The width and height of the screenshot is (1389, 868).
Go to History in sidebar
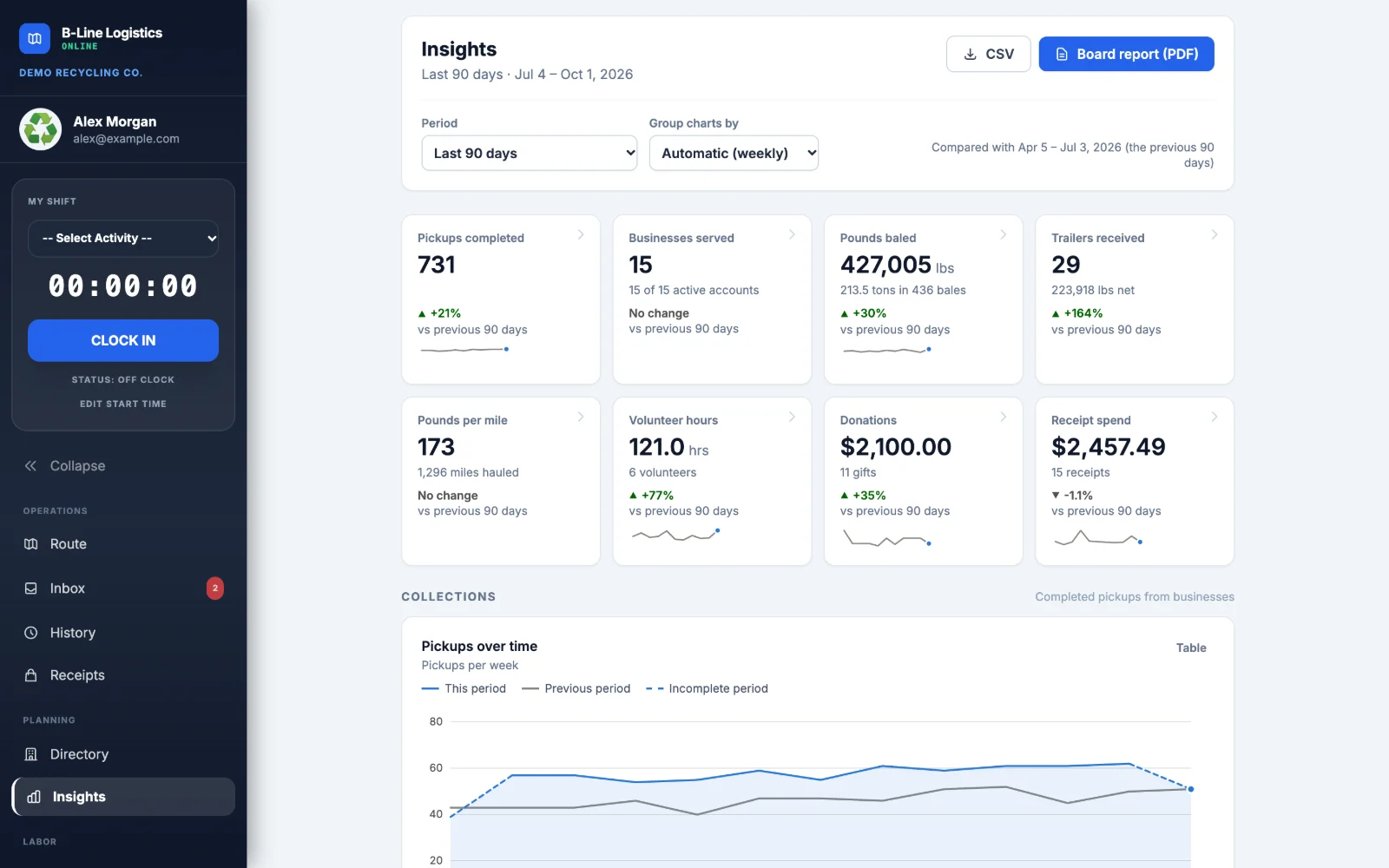pos(123,633)
